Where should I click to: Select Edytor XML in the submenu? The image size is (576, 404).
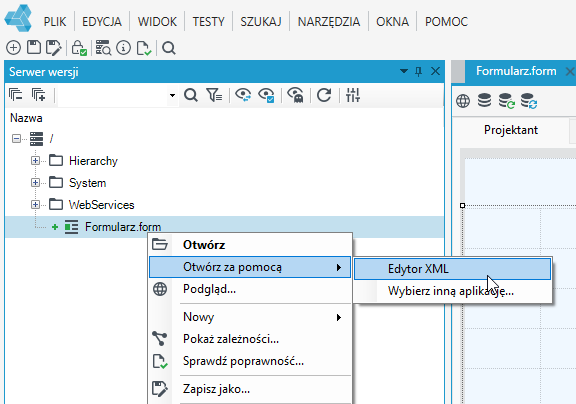pyautogui.click(x=453, y=269)
